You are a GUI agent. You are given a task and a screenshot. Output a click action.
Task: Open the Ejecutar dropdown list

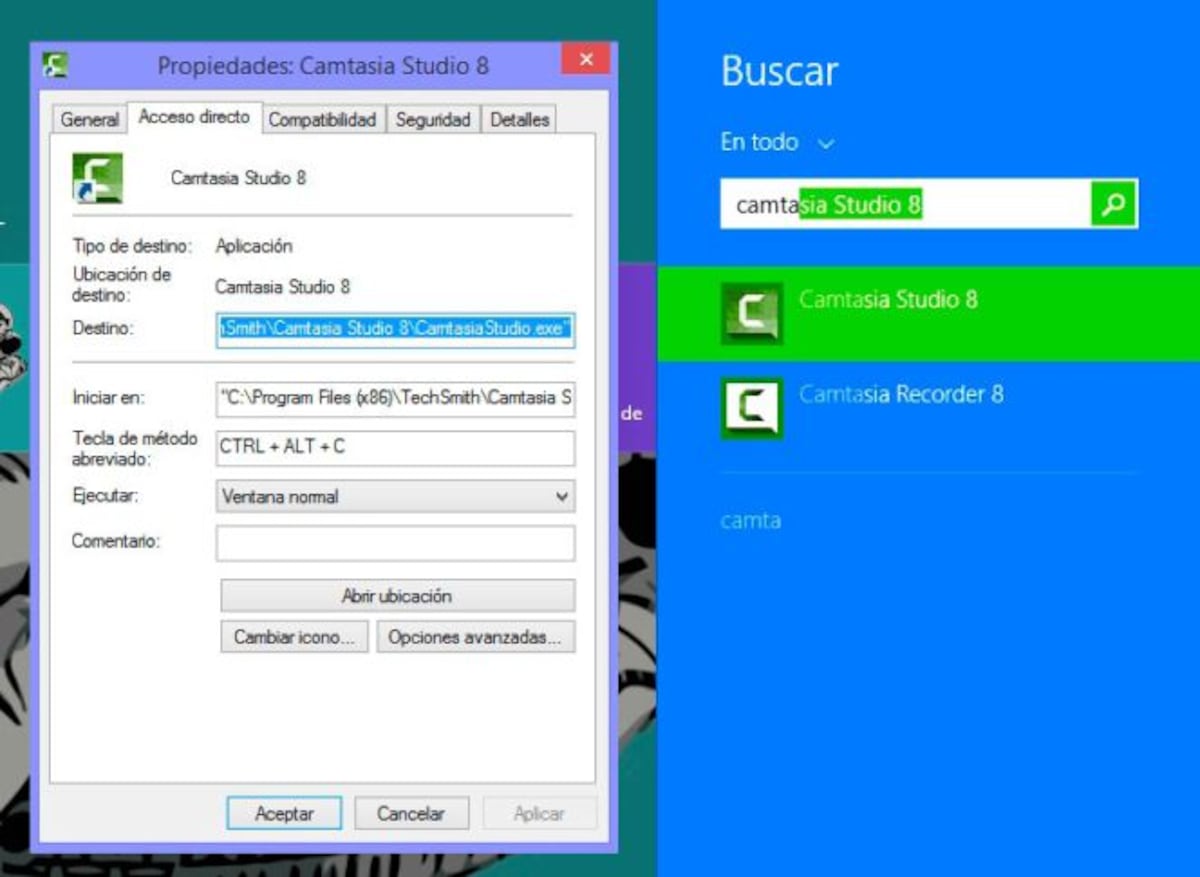click(x=395, y=496)
